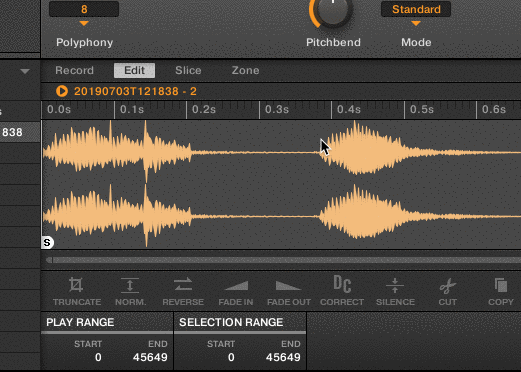Switch to the Slice tab
The image size is (521, 372).
coord(188,70)
